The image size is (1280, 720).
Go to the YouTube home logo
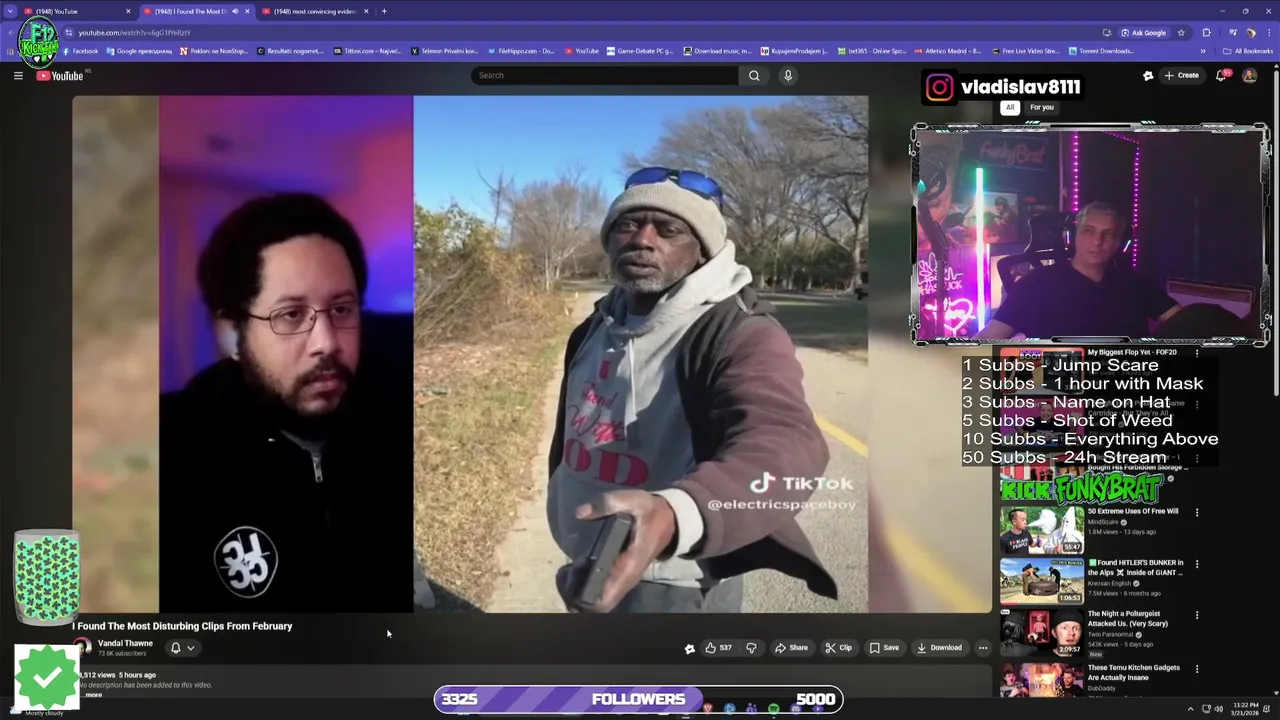pyautogui.click(x=60, y=75)
